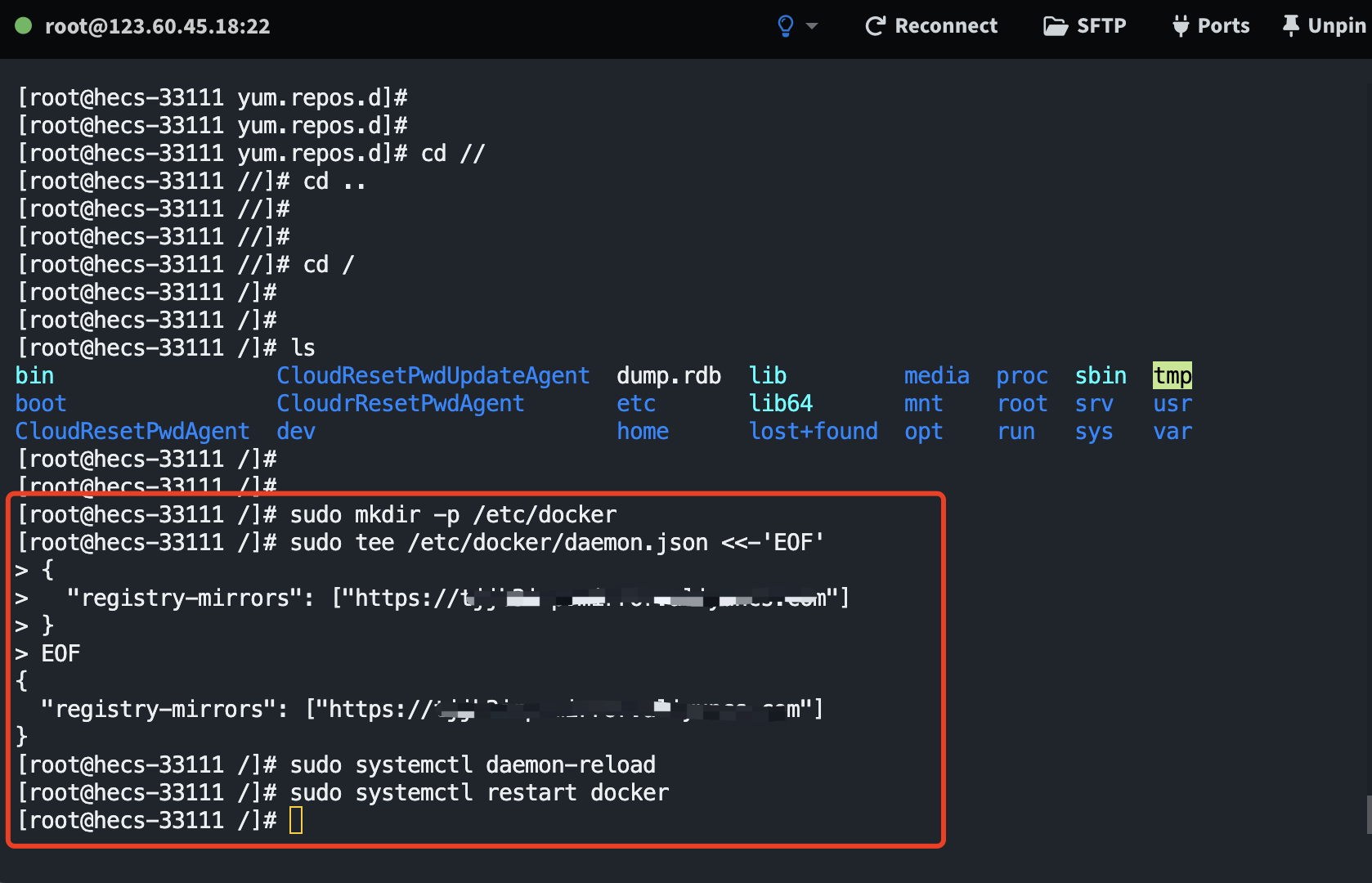
Task: Click the terminal cursor at the last prompt
Action: click(296, 820)
